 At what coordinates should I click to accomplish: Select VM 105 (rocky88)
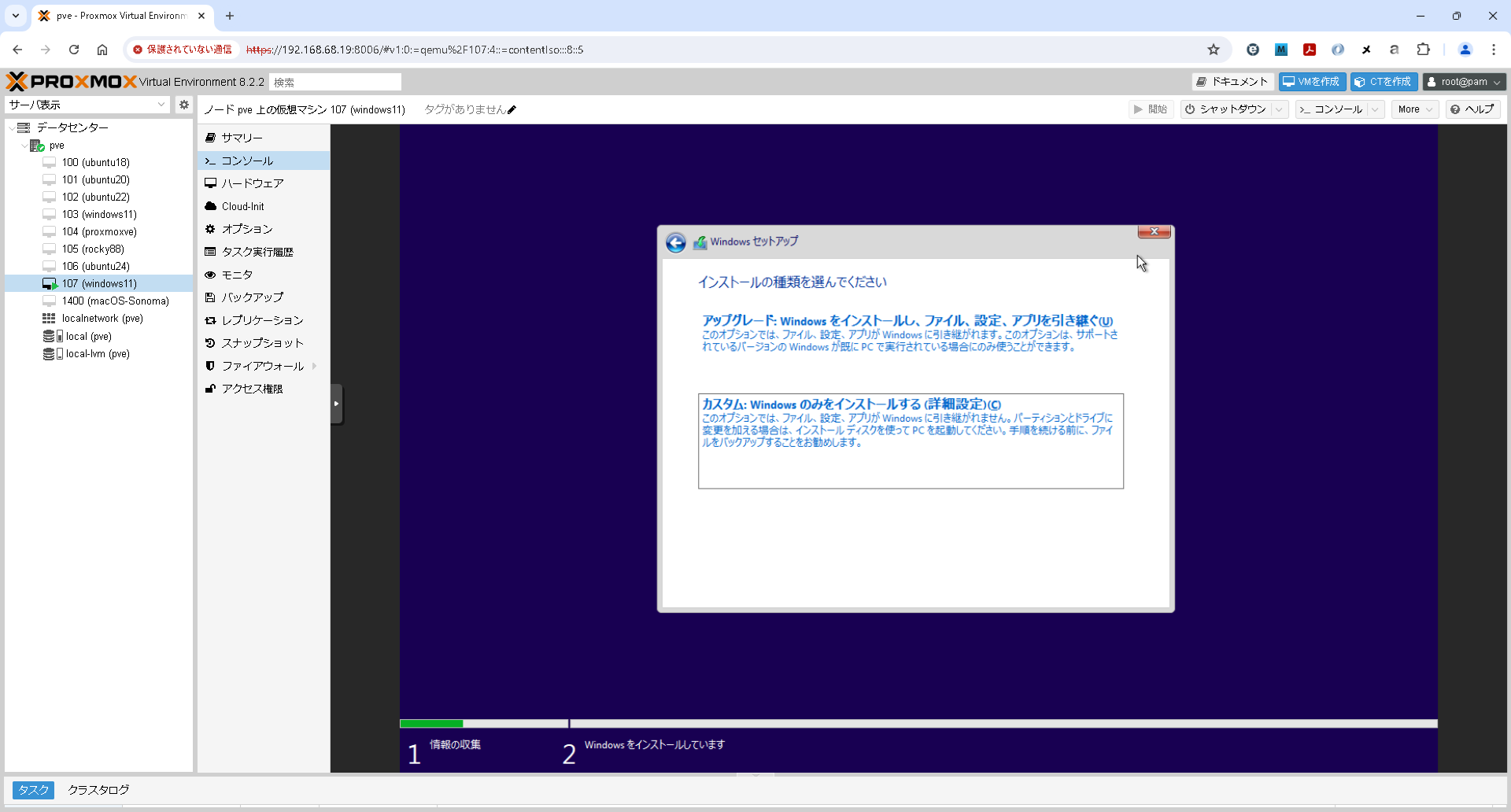coord(93,249)
